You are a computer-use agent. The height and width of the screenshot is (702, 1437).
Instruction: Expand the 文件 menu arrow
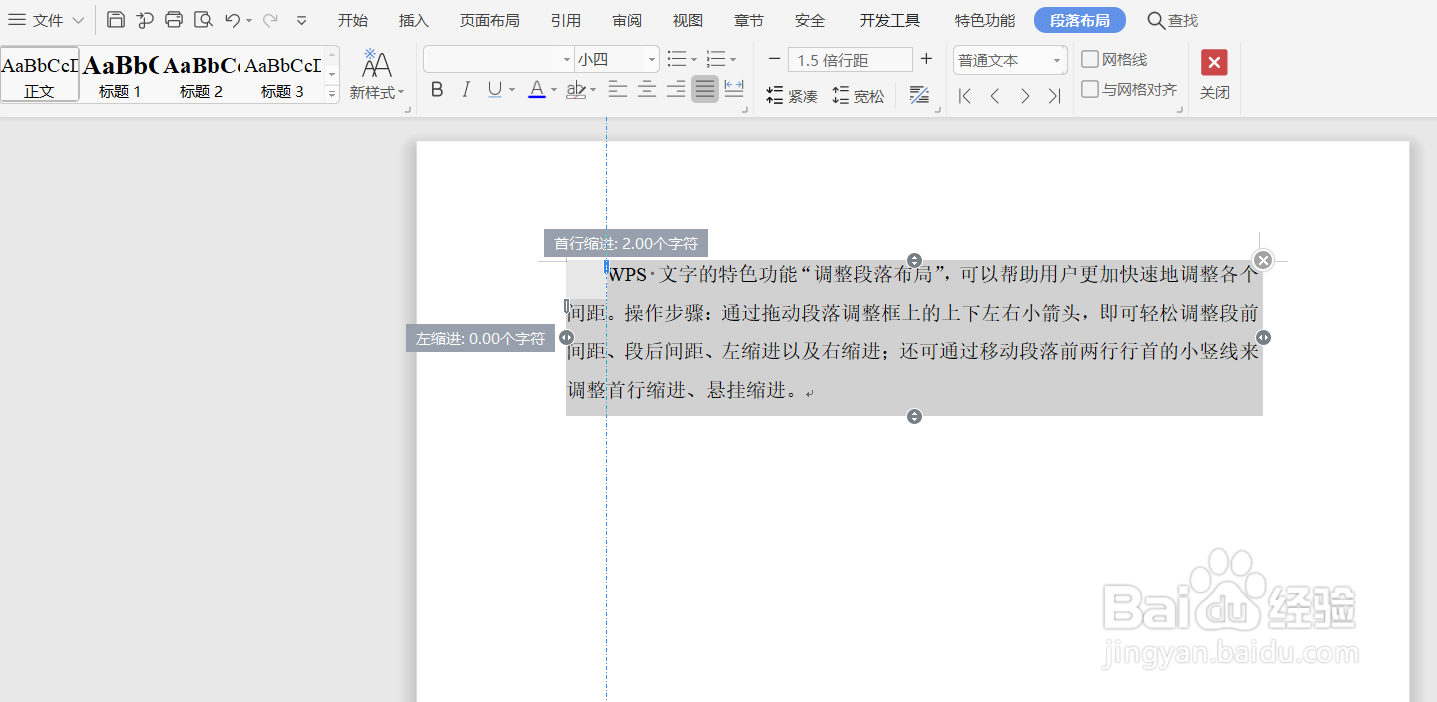78,20
